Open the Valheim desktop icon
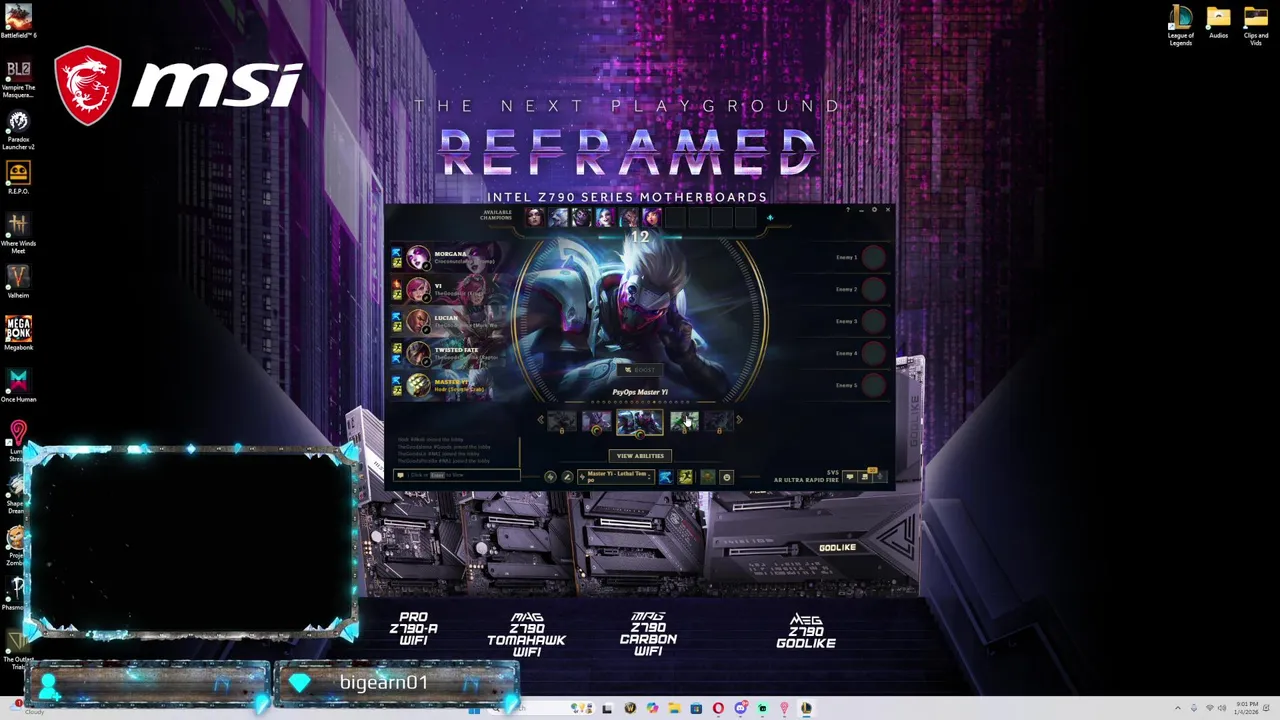The height and width of the screenshot is (720, 1280). tap(18, 282)
